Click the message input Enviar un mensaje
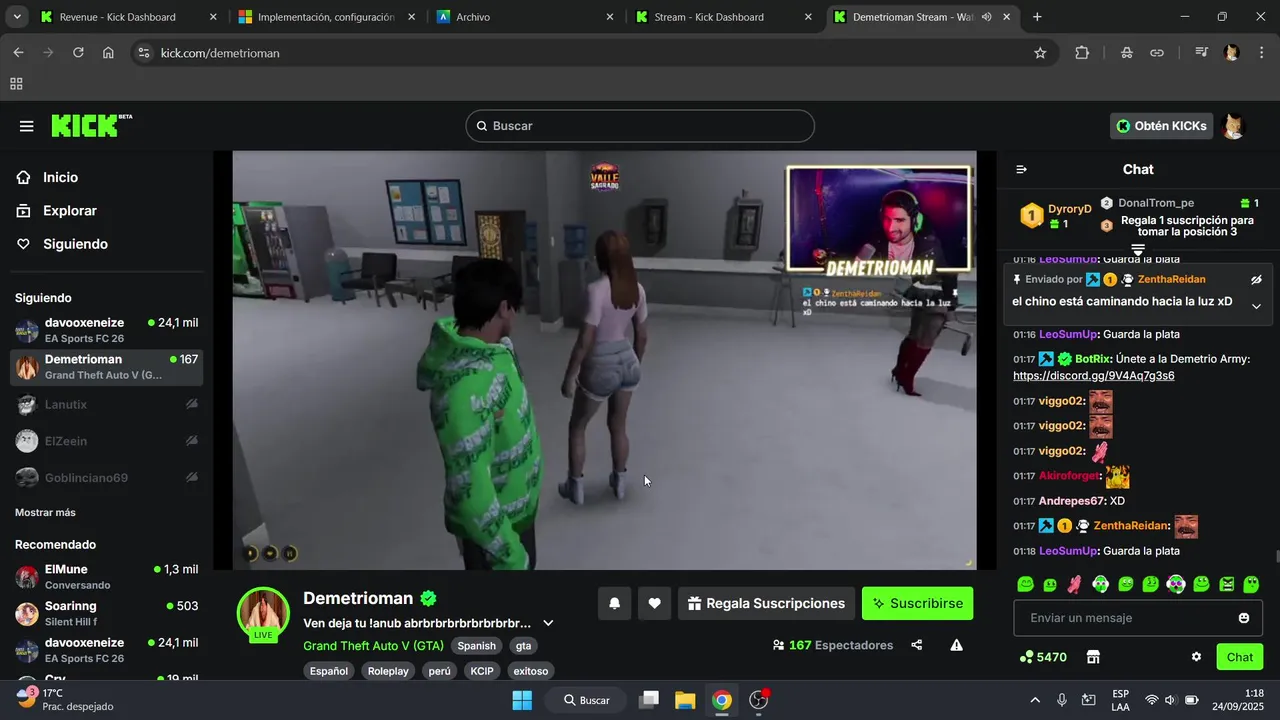Viewport: 1280px width, 720px height. pos(1124,618)
